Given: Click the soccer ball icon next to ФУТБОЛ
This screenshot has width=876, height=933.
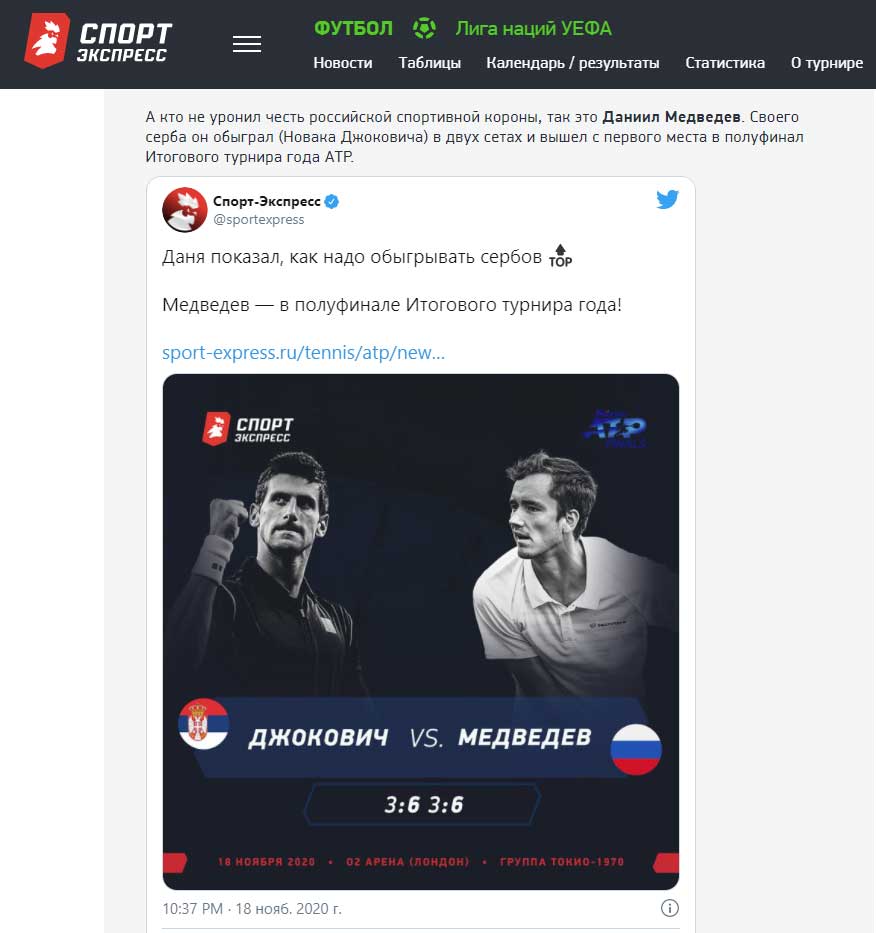Looking at the screenshot, I should [x=424, y=28].
